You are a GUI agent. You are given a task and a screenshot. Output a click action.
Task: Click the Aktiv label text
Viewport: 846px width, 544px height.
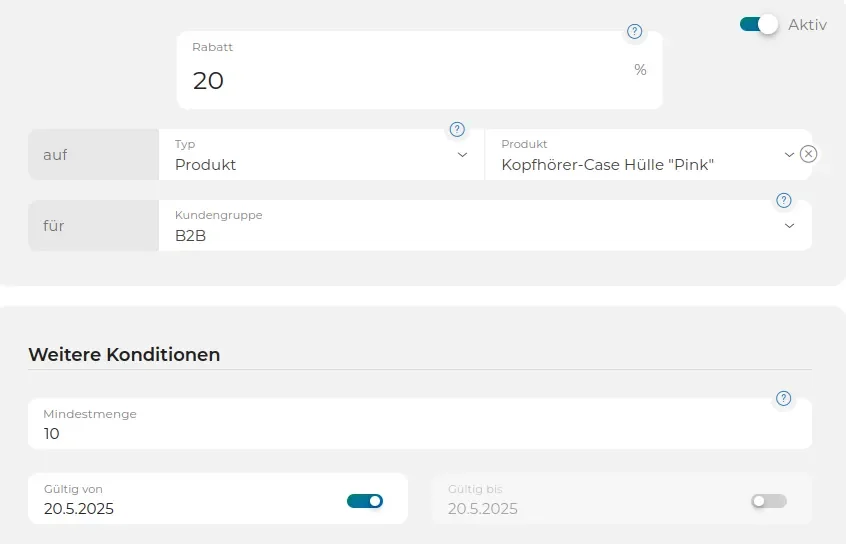point(807,25)
